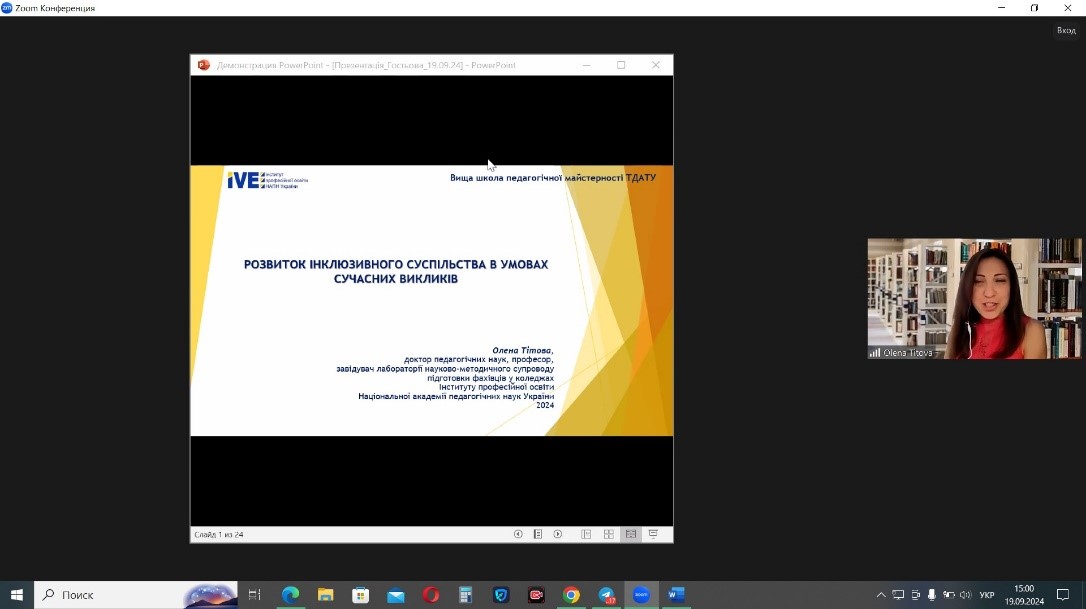Click the Zoom logo in title bar
1086x609 pixels.
[x=7, y=8]
